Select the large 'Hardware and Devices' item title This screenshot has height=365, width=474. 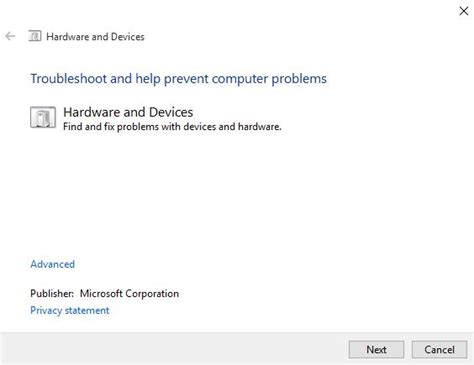tap(128, 112)
